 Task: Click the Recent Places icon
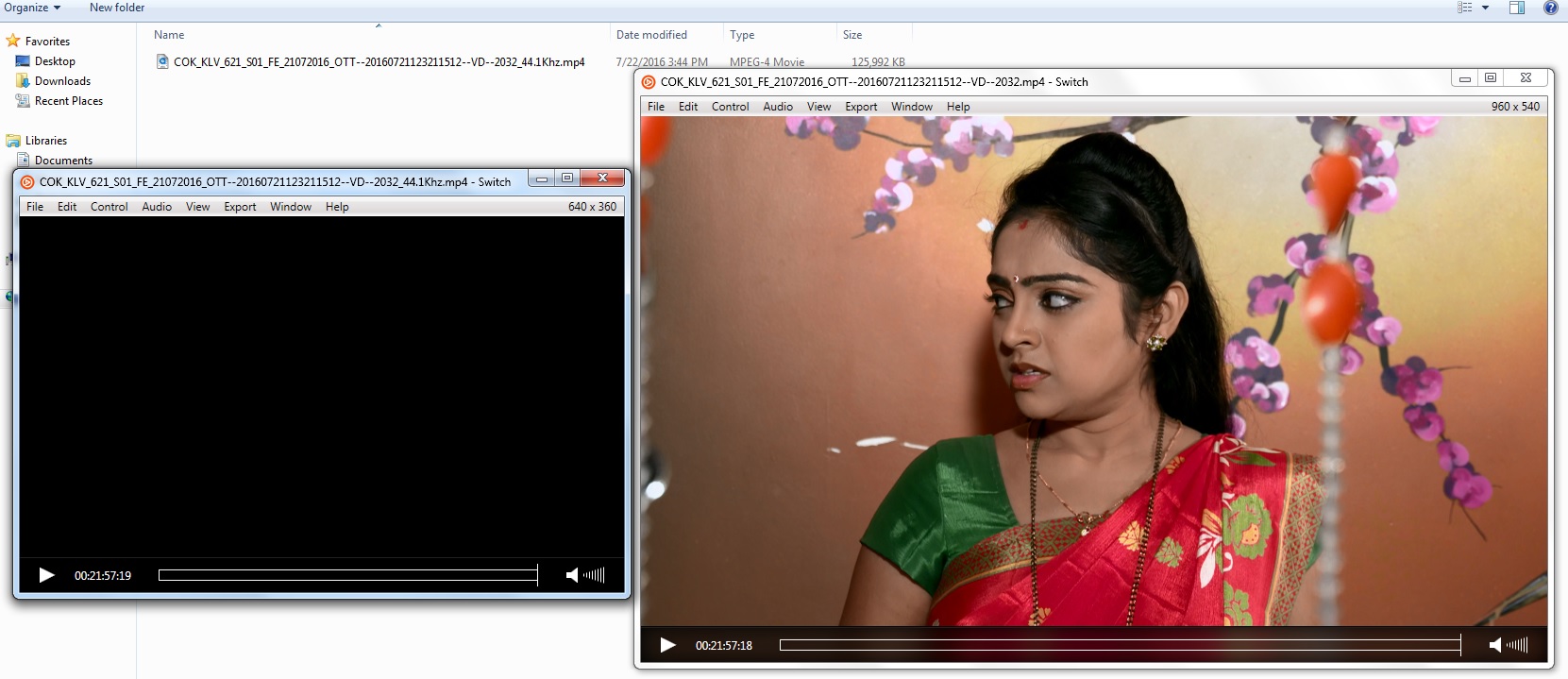click(23, 101)
